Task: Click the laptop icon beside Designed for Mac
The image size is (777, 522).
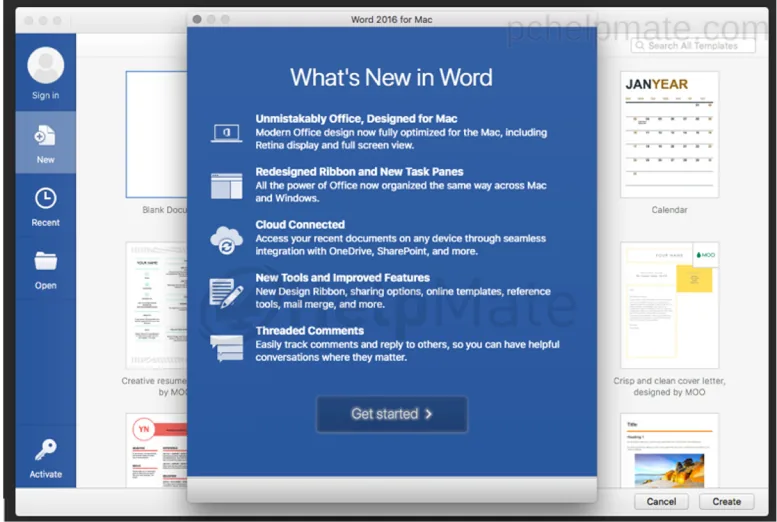Action: point(226,133)
